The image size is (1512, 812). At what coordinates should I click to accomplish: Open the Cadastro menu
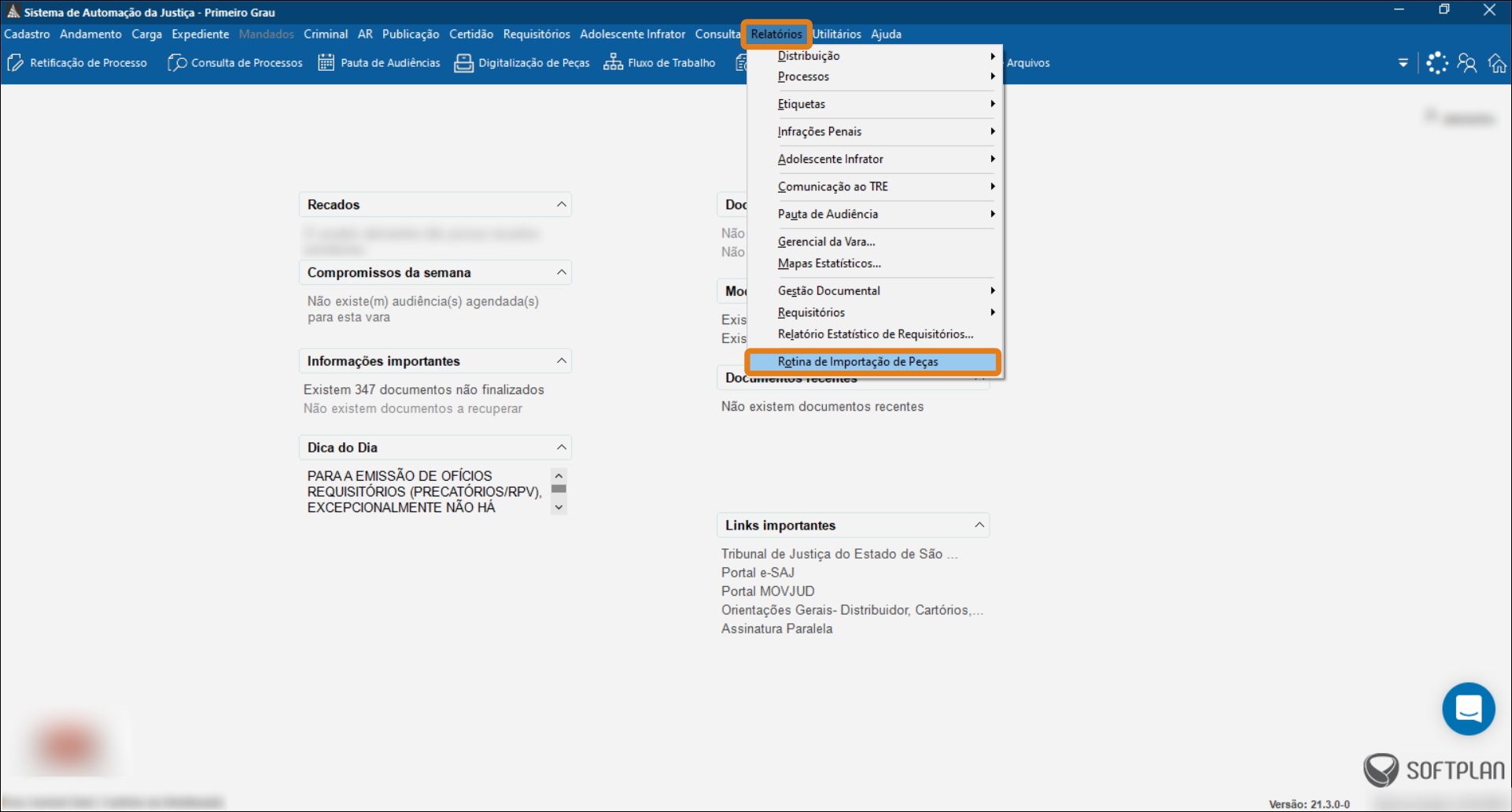pyautogui.click(x=27, y=34)
